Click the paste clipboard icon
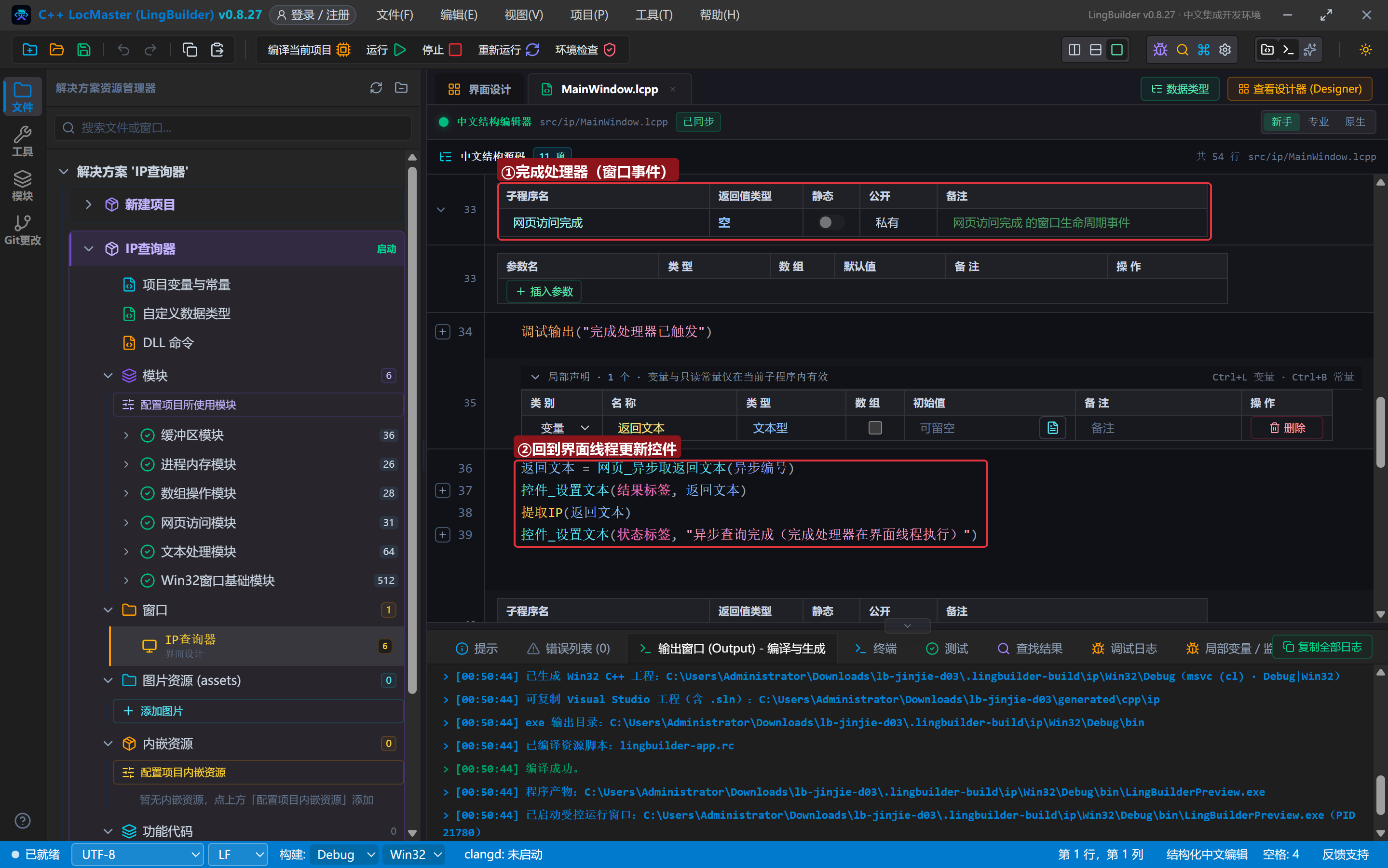1388x868 pixels. tap(217, 50)
